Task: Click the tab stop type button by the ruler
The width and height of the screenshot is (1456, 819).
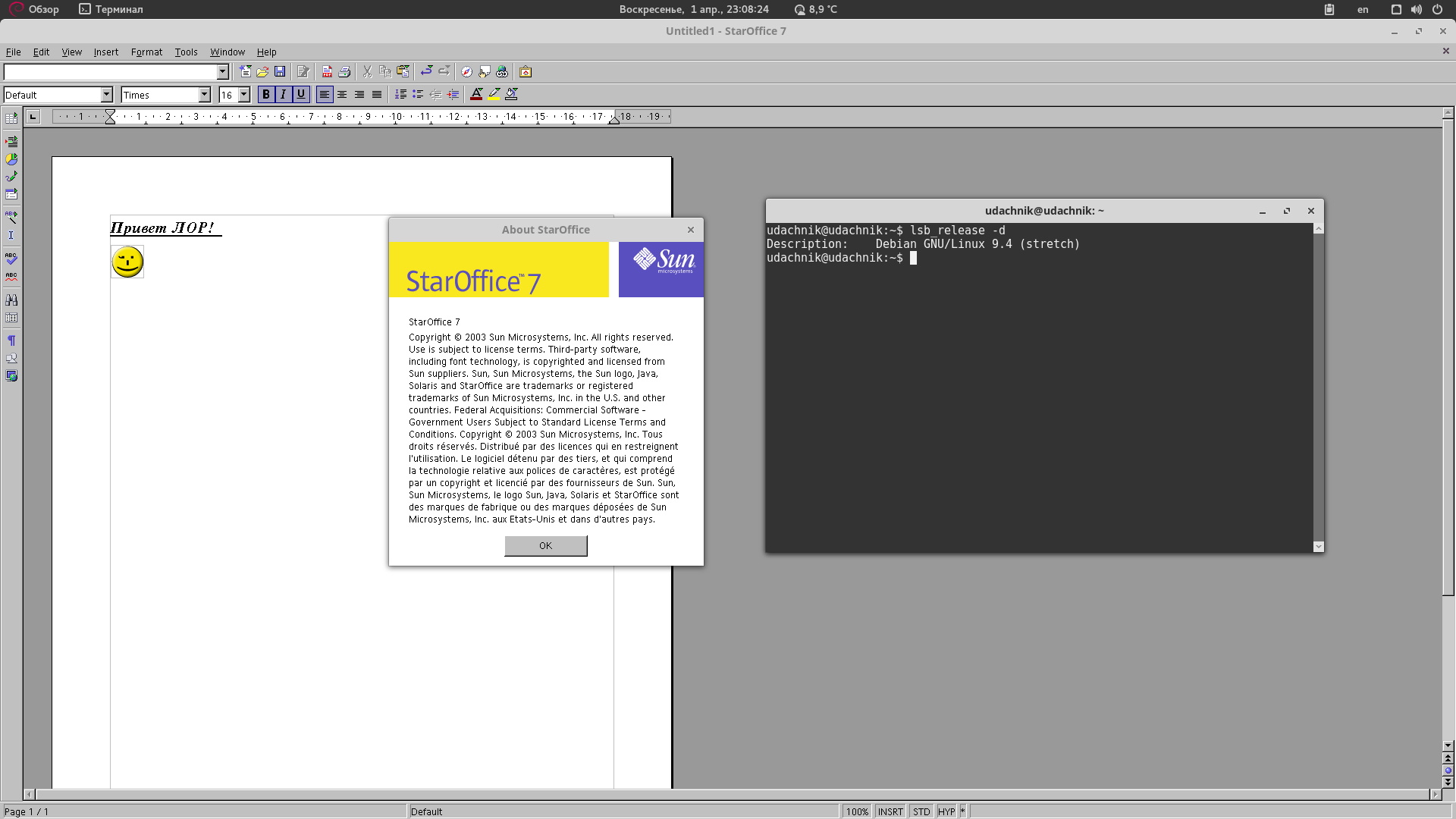Action: coord(33,117)
